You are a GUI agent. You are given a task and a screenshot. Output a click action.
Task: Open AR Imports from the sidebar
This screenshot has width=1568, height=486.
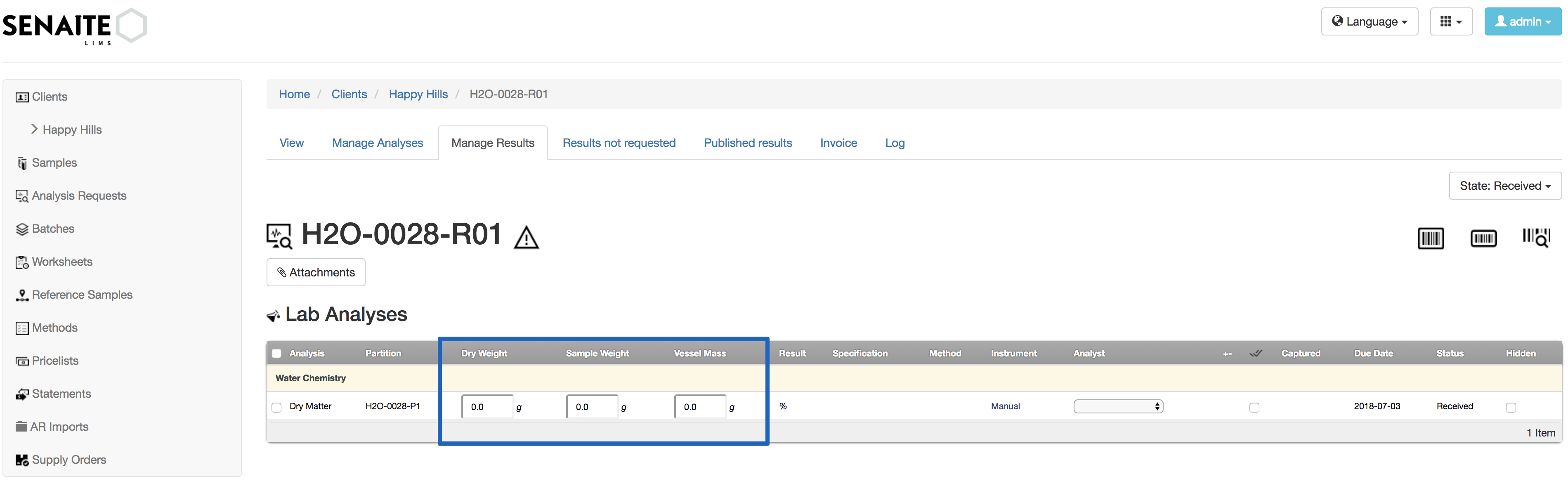pyautogui.click(x=59, y=427)
